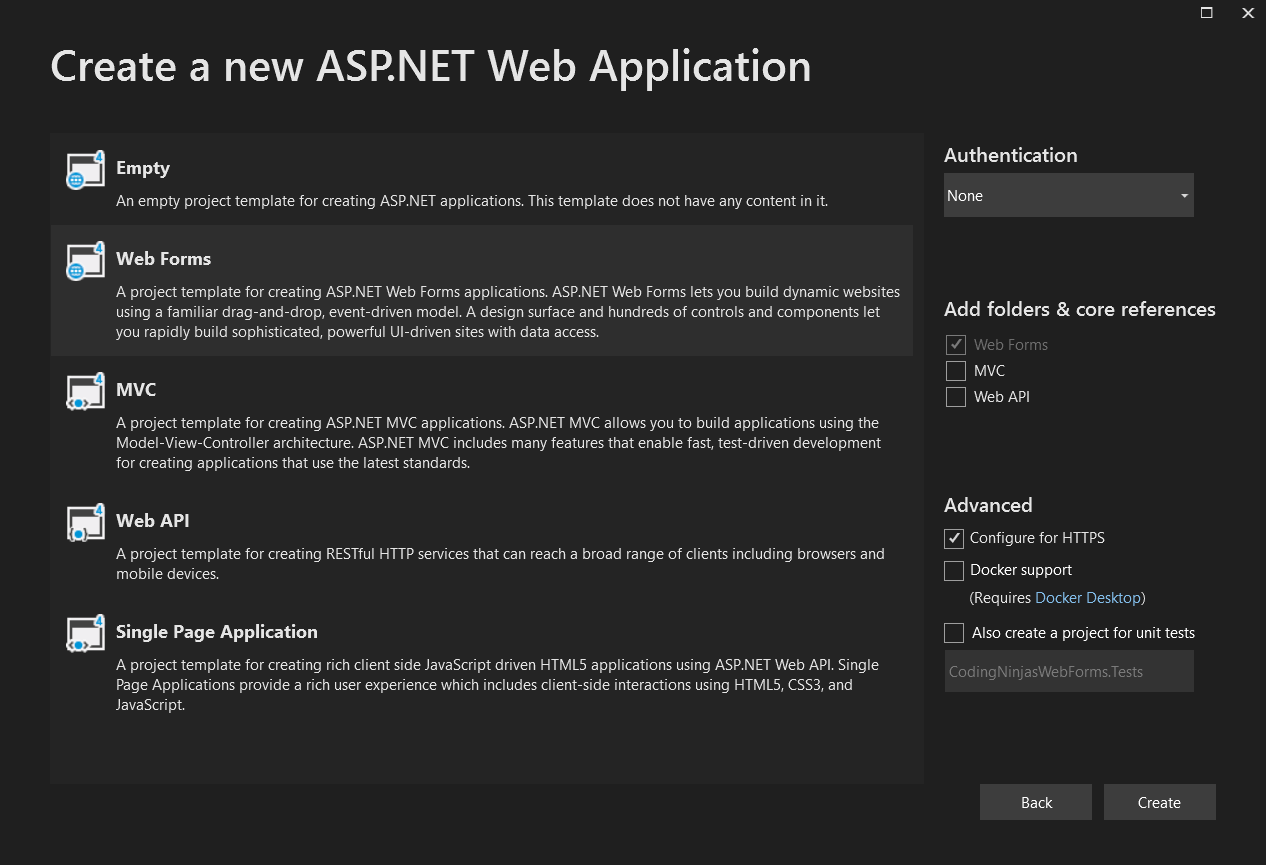Click the Create a new ASP.NET Web Application title
This screenshot has height=865, width=1266.
pyautogui.click(x=431, y=66)
